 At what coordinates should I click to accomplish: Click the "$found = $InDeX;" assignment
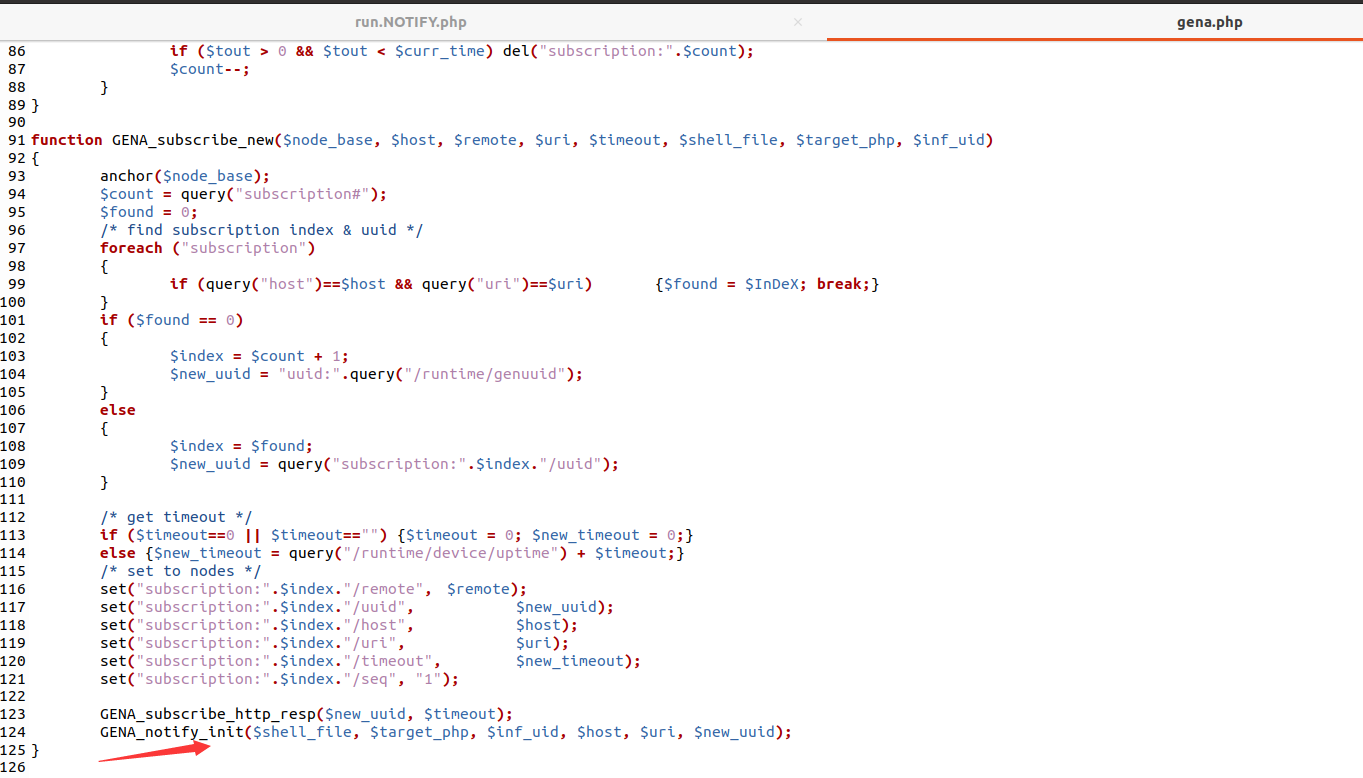point(735,284)
